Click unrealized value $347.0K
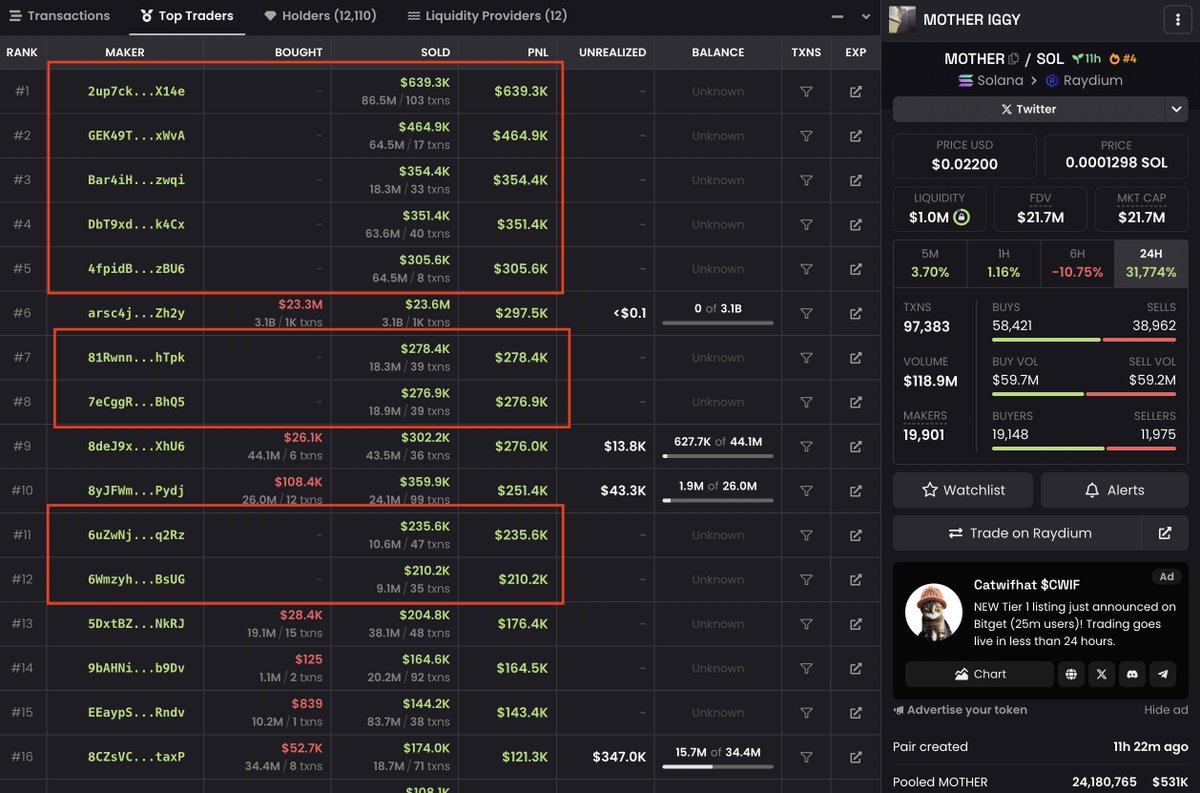Image resolution: width=1200 pixels, height=793 pixels. (619, 757)
